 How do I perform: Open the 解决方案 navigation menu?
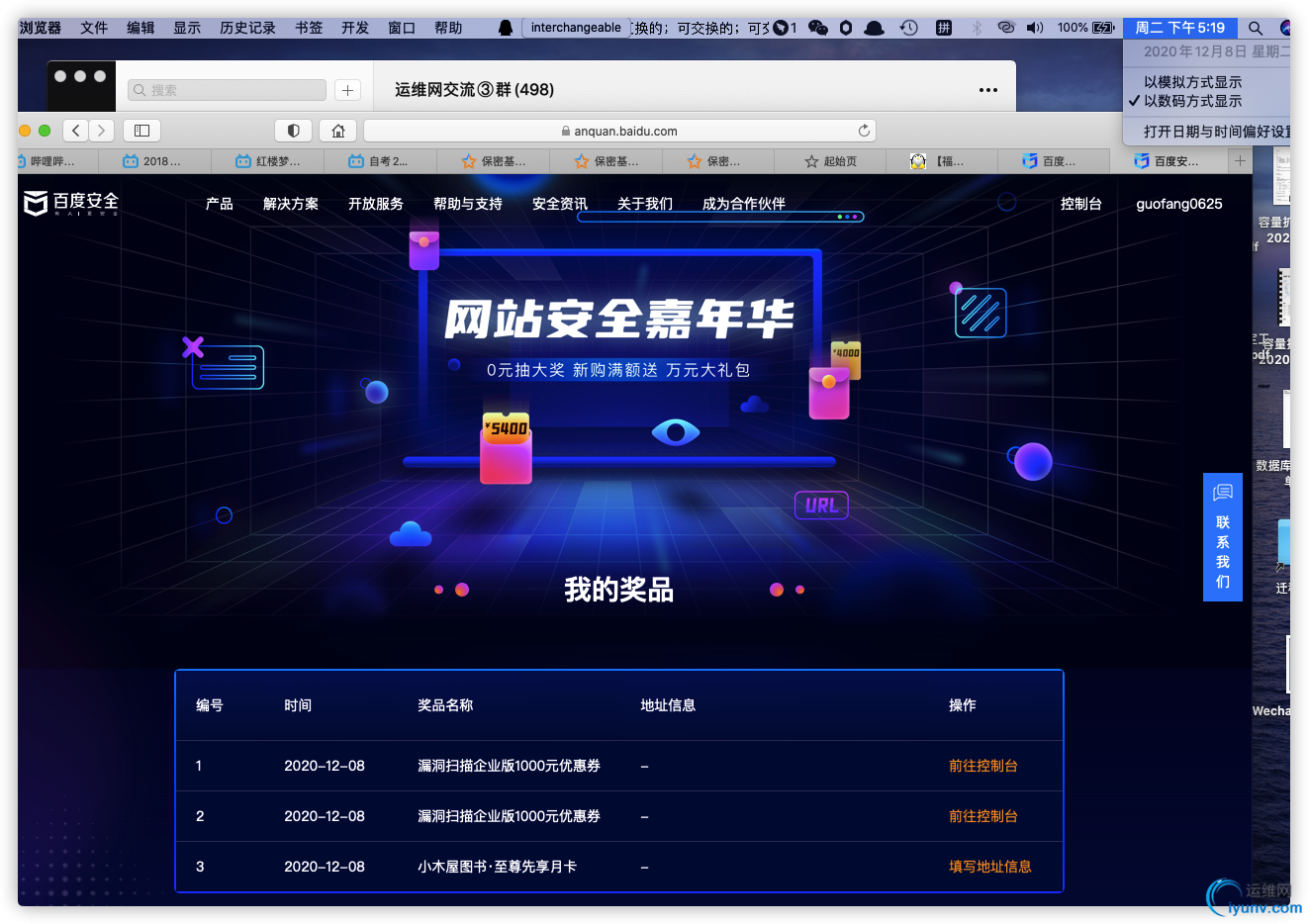pos(291,204)
